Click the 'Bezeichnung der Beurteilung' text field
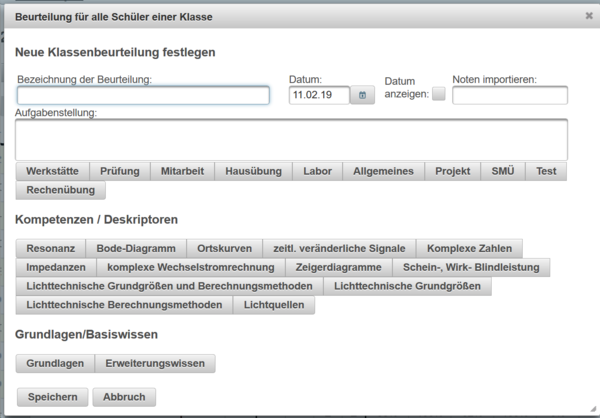The height and width of the screenshot is (418, 600). [143, 96]
